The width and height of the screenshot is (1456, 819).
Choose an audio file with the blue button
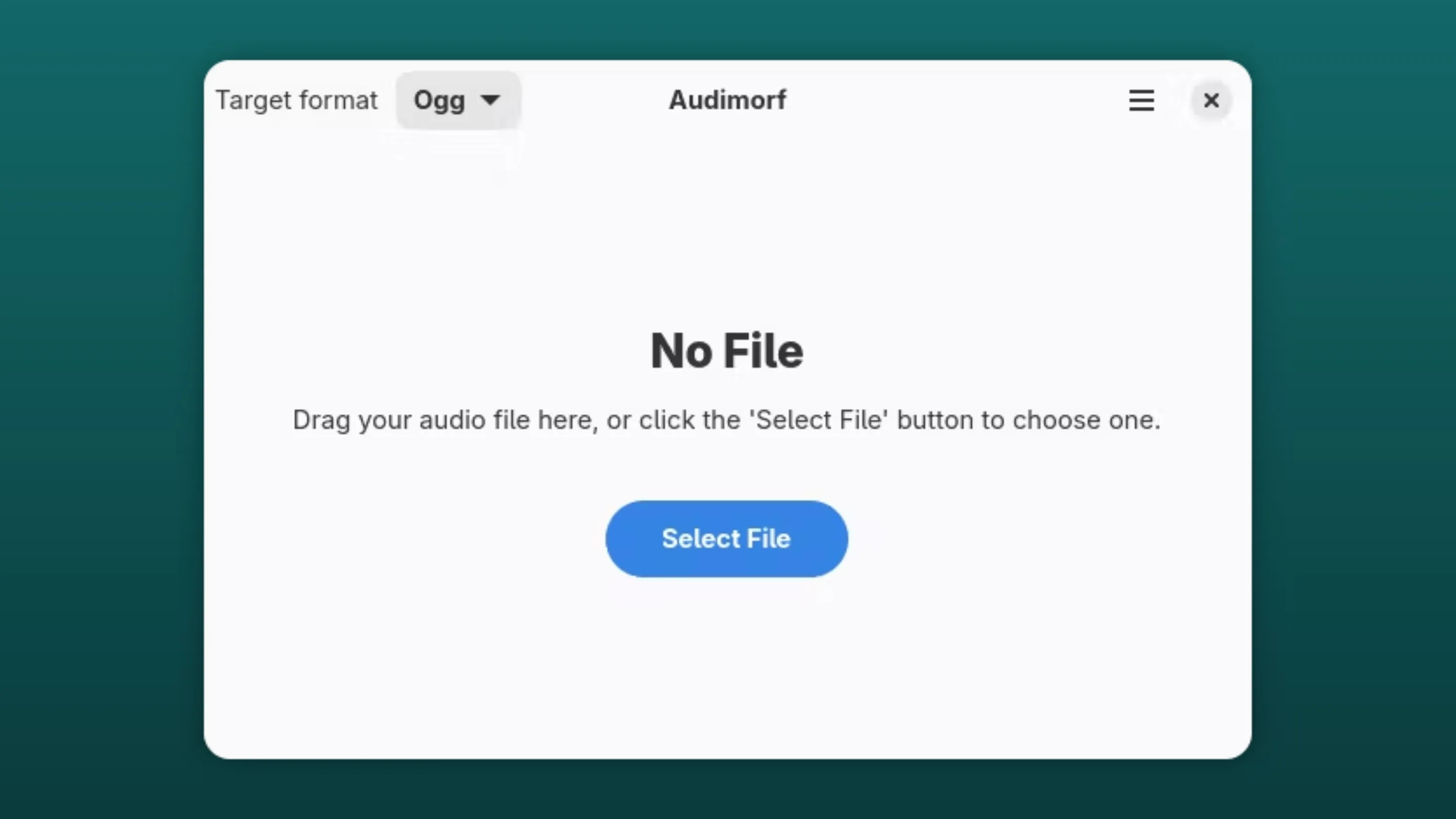point(726,538)
